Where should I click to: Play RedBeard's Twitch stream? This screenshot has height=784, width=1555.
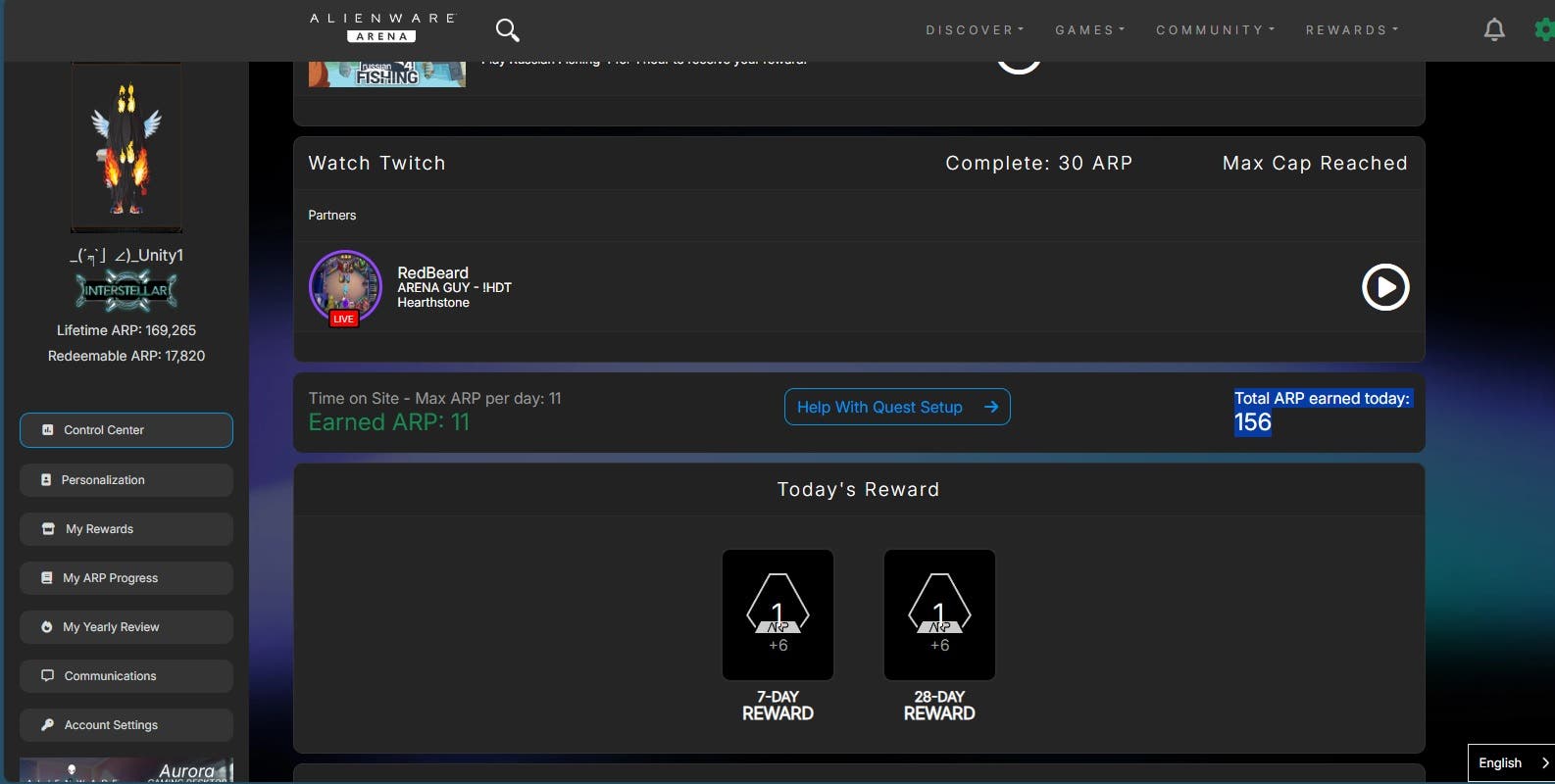tap(1384, 287)
